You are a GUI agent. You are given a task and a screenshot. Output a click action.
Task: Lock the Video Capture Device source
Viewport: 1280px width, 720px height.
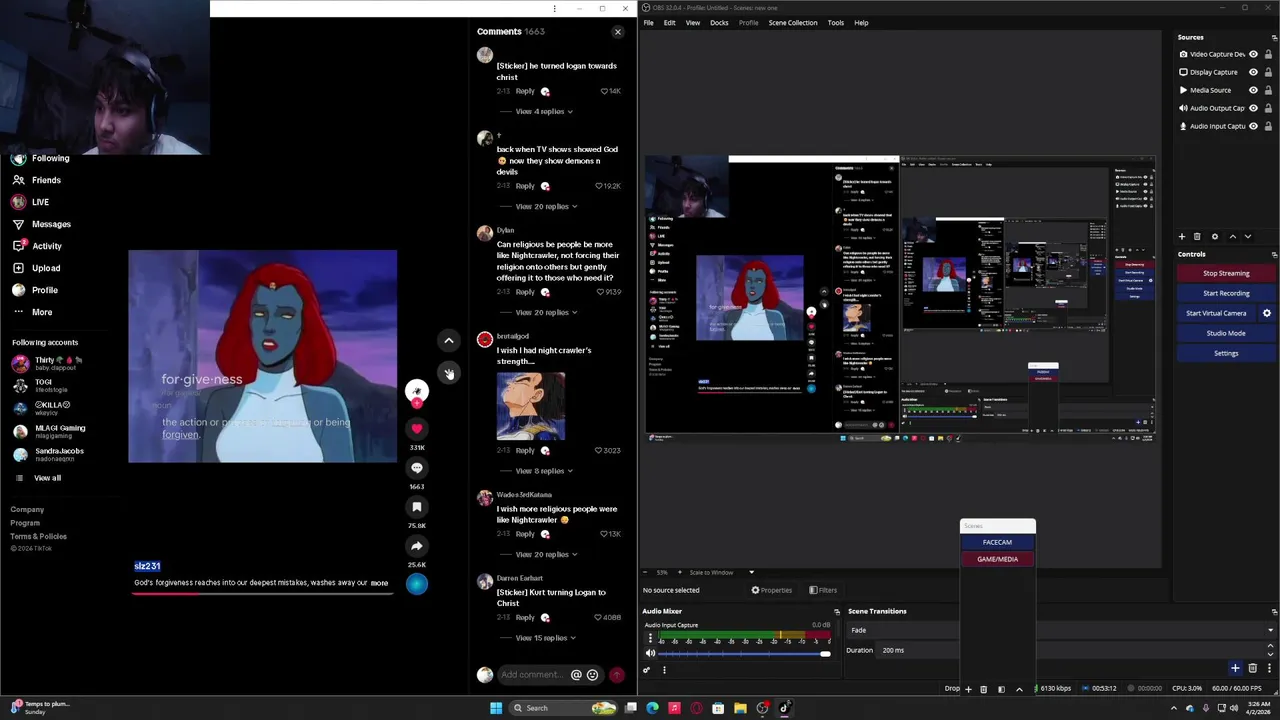coord(1268,54)
